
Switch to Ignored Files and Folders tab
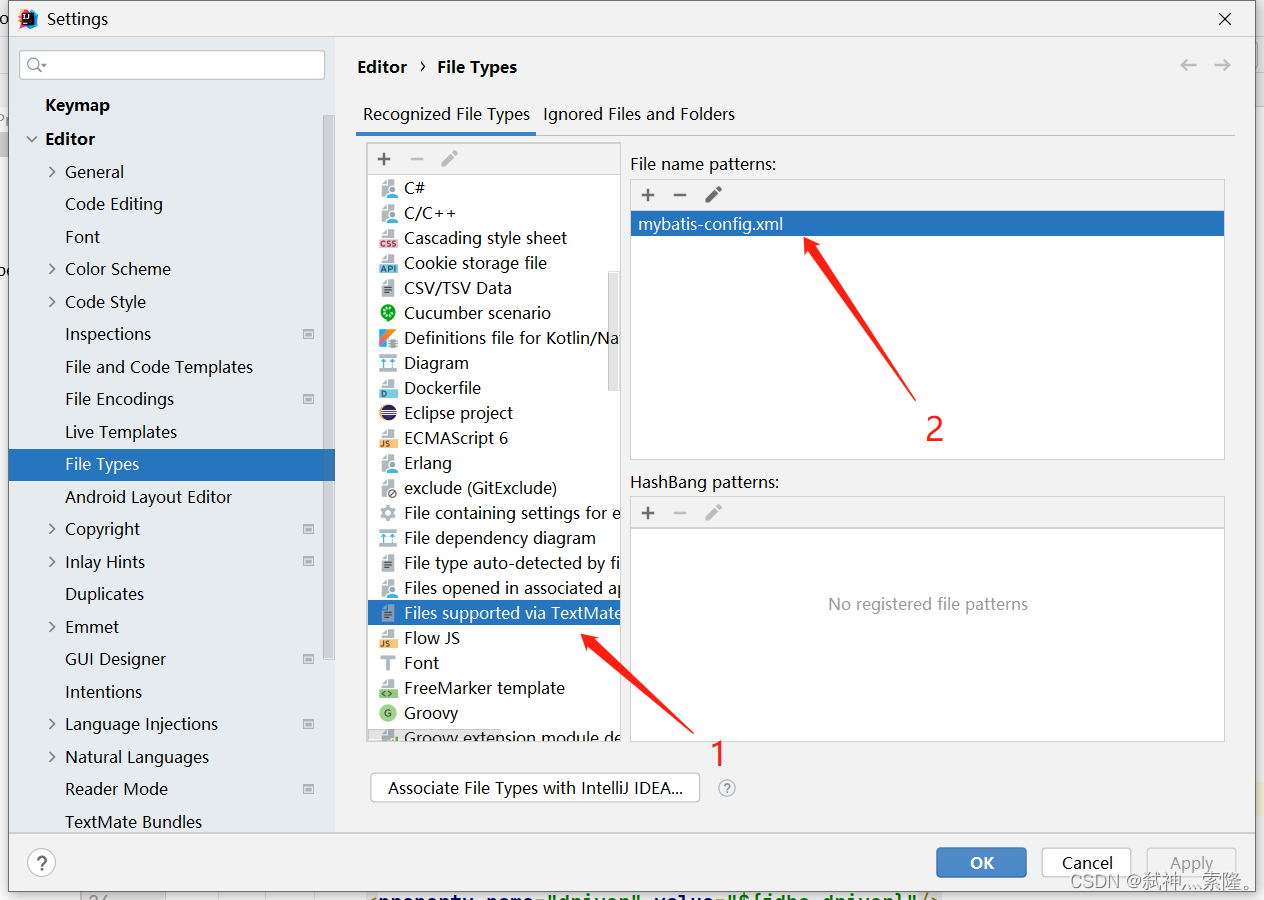639,114
